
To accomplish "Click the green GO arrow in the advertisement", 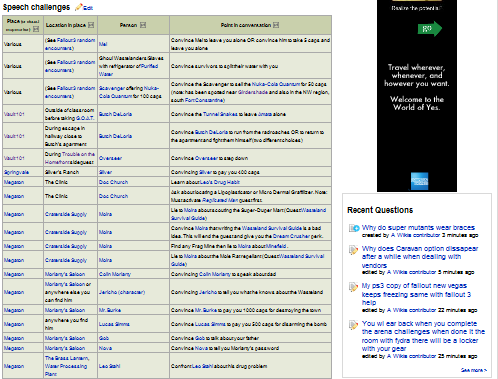I will point(430,29).
